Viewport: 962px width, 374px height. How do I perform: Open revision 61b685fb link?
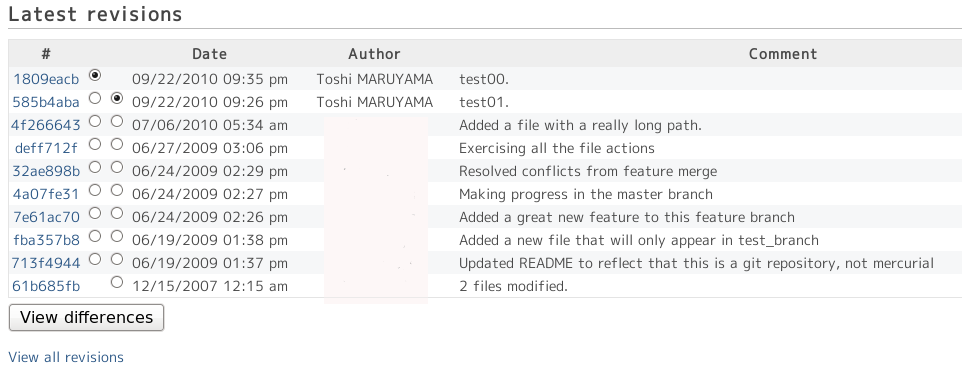(46, 286)
